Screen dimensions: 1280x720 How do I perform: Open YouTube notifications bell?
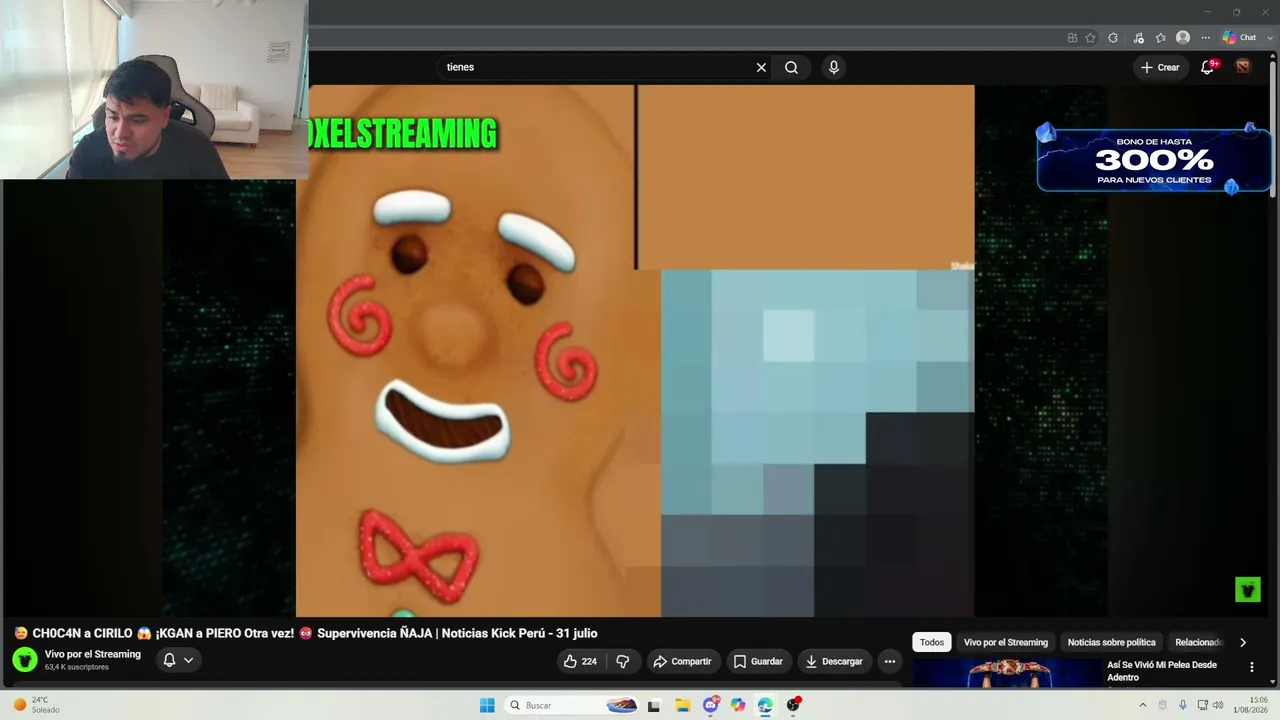point(1208,67)
